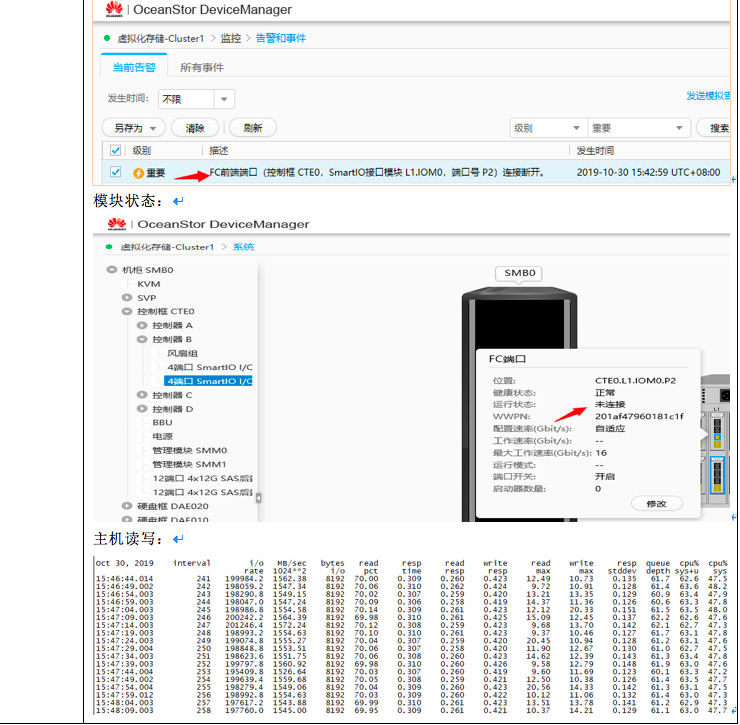Select WWPN value 201af47960181c1f
This screenshot has width=740, height=725.
[639, 416]
